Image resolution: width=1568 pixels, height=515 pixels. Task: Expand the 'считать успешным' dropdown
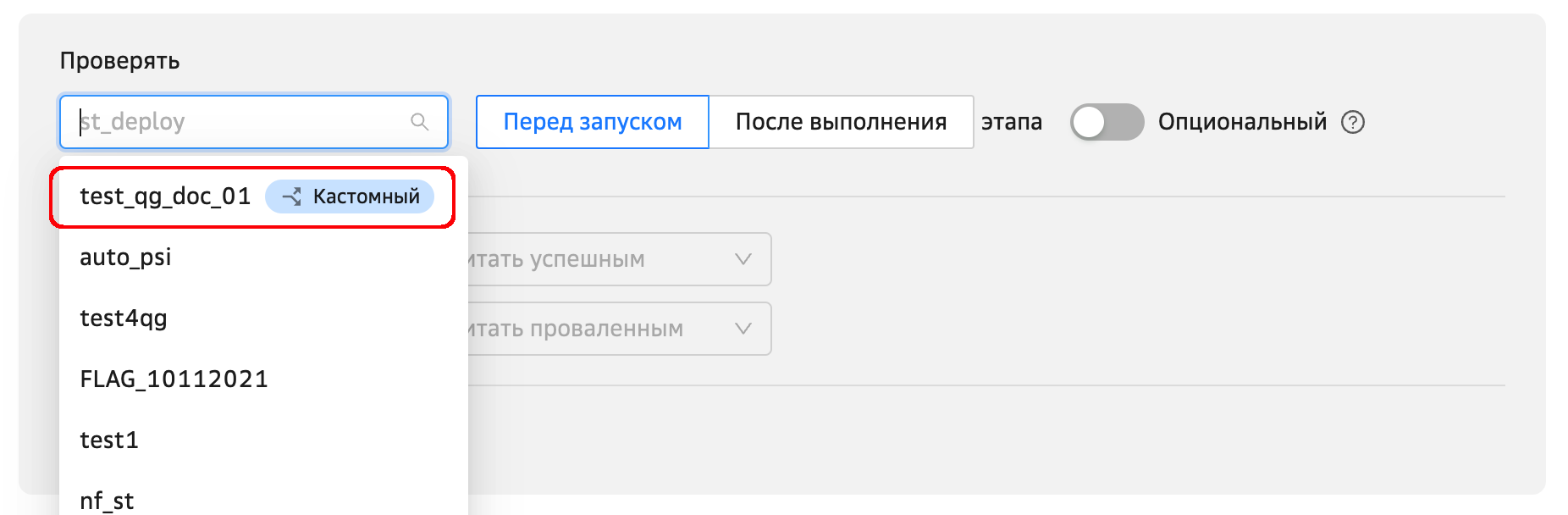pyautogui.click(x=618, y=259)
